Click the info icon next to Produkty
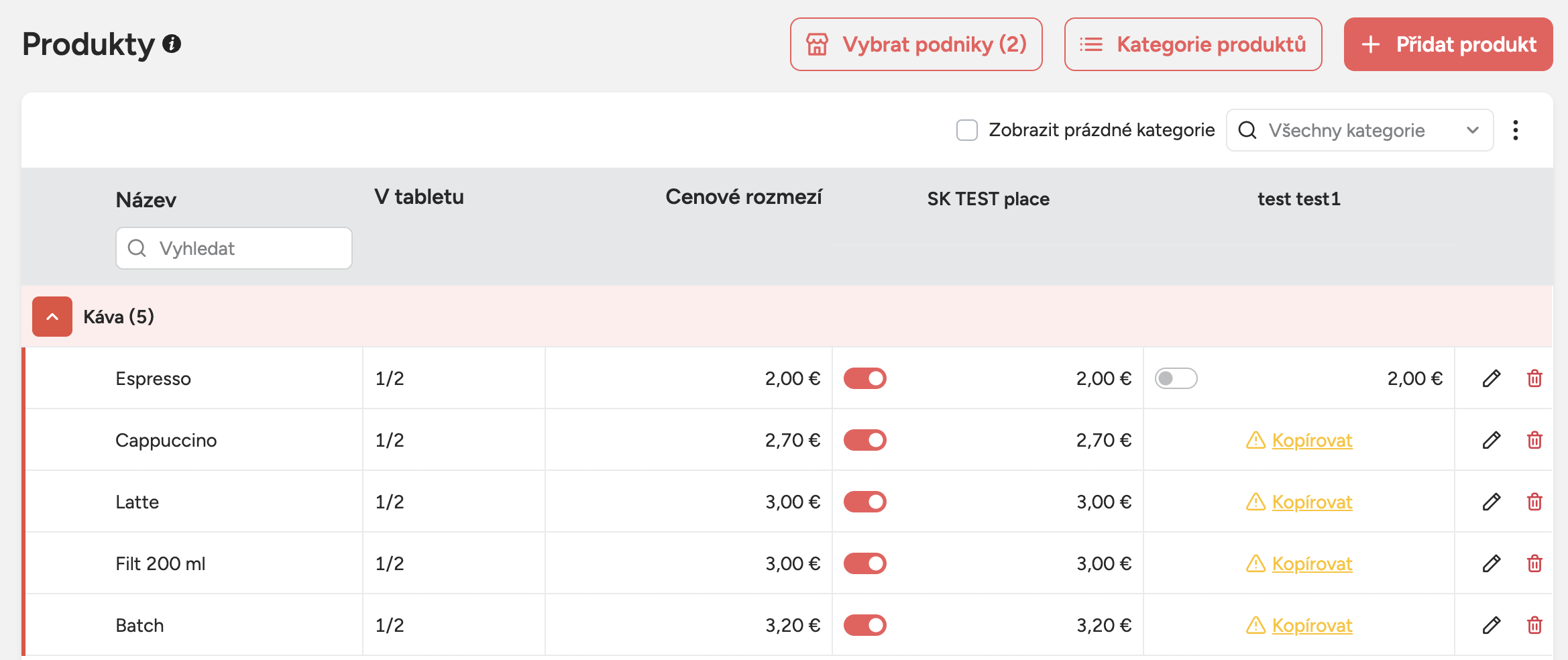 (x=172, y=44)
